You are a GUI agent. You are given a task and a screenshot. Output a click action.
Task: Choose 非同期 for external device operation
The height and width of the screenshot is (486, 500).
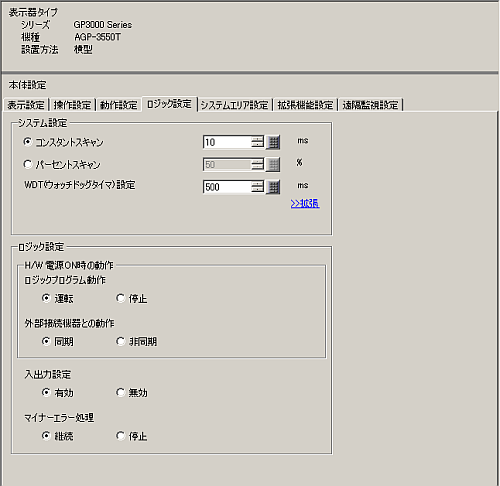click(120, 341)
